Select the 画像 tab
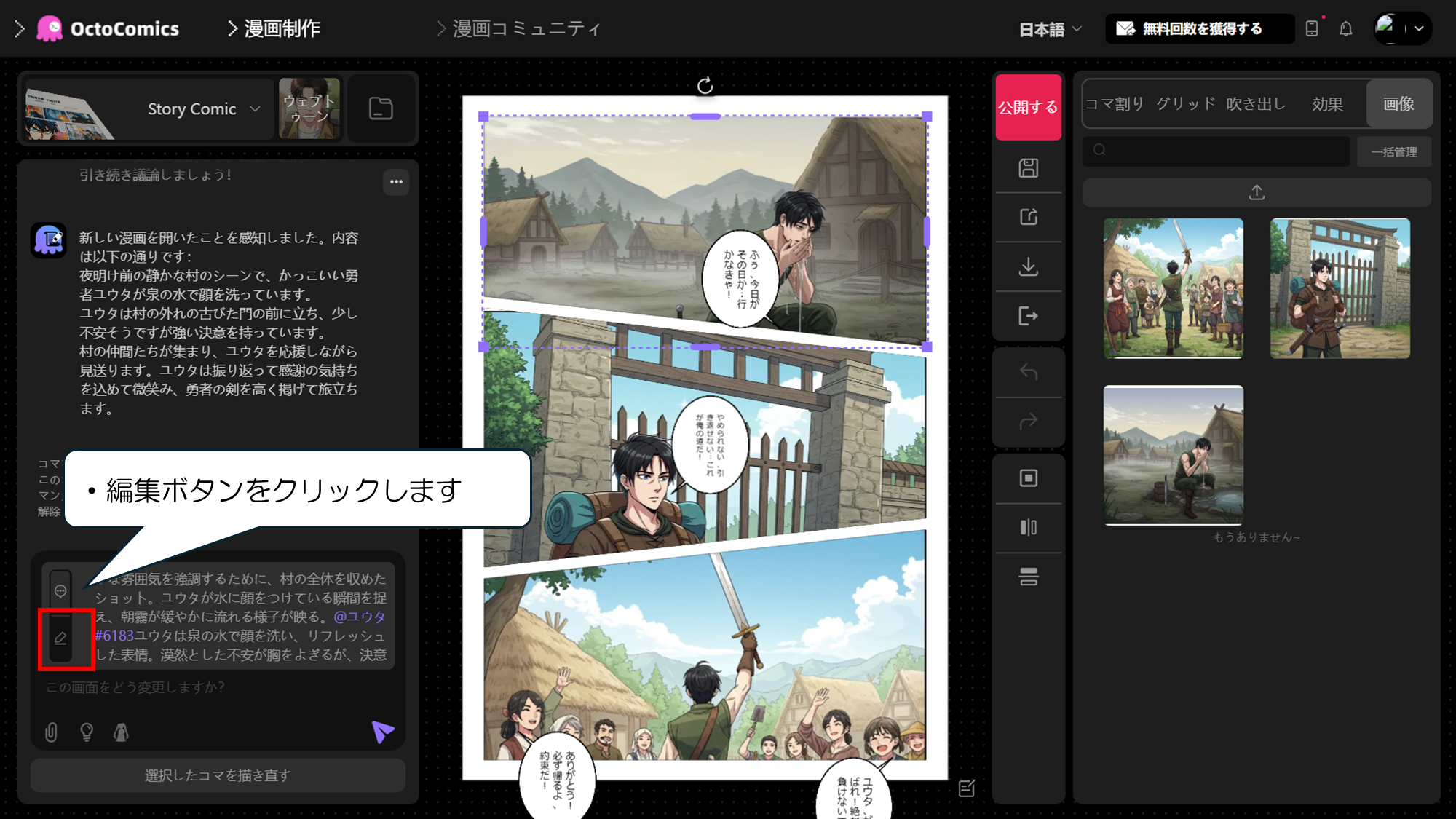 pos(1398,104)
